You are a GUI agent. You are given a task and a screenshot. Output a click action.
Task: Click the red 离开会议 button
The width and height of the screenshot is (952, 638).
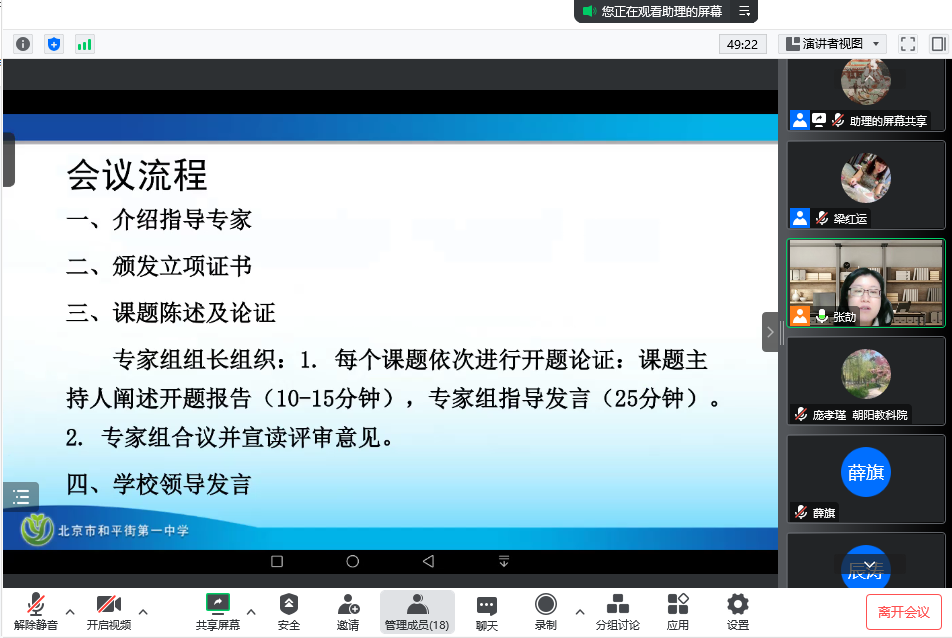click(903, 612)
